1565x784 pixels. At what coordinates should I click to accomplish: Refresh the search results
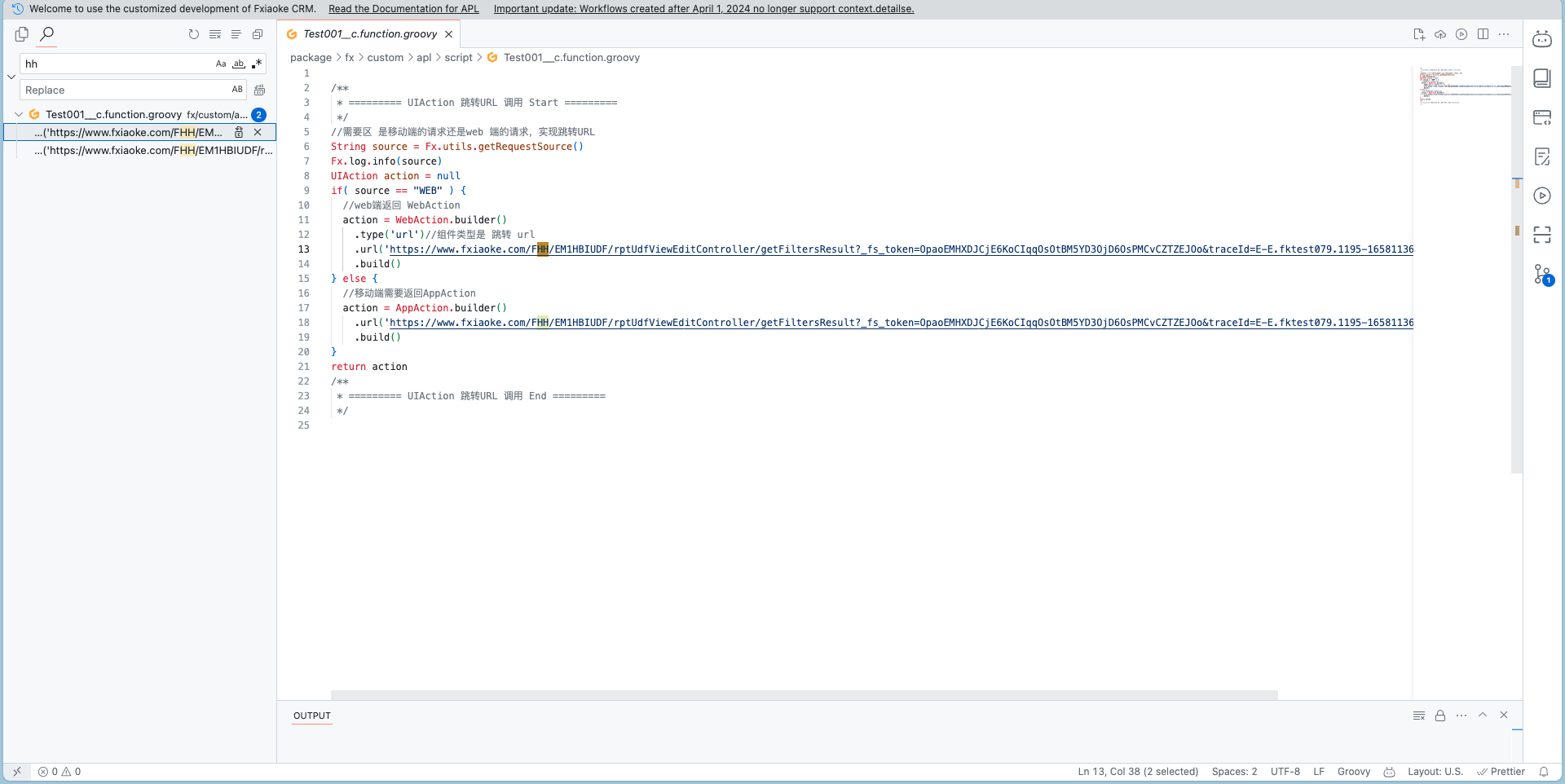tap(194, 34)
